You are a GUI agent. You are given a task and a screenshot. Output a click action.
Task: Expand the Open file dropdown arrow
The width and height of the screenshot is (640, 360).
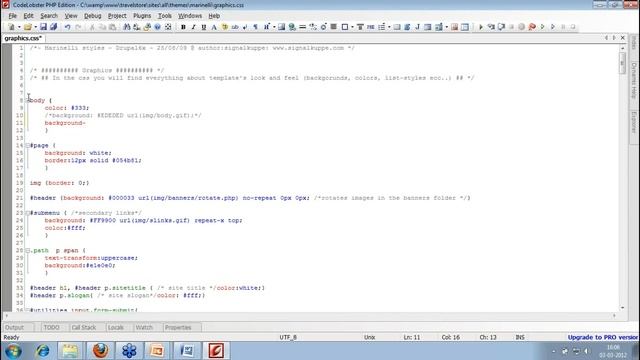click(x=35, y=27)
